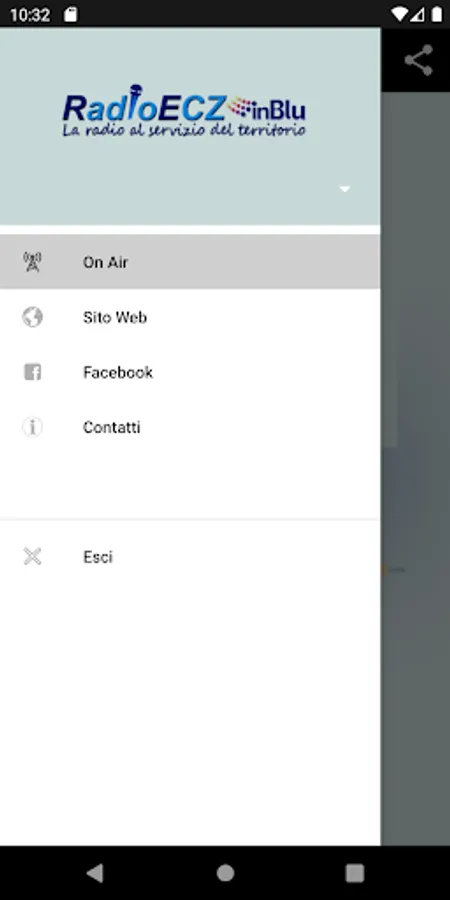
Task: Select the On Air menu item
Action: pyautogui.click(x=190, y=262)
